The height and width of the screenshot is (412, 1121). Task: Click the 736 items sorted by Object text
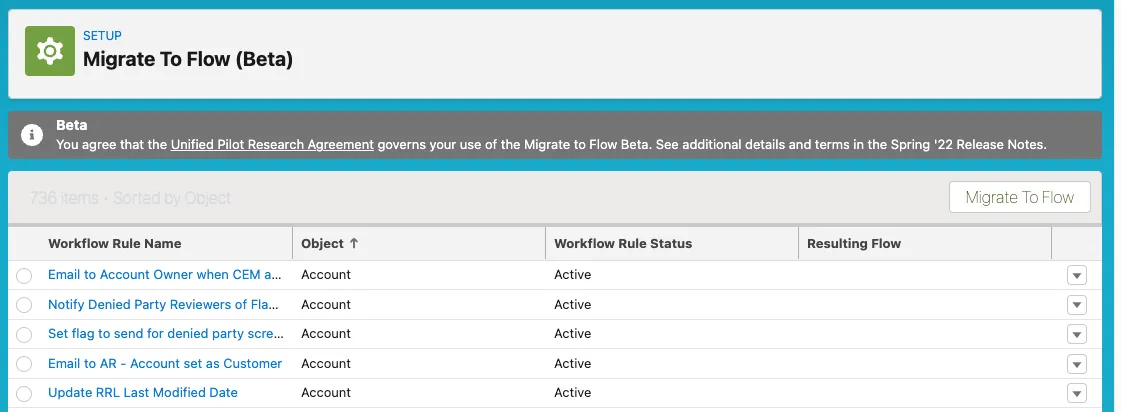click(130, 198)
